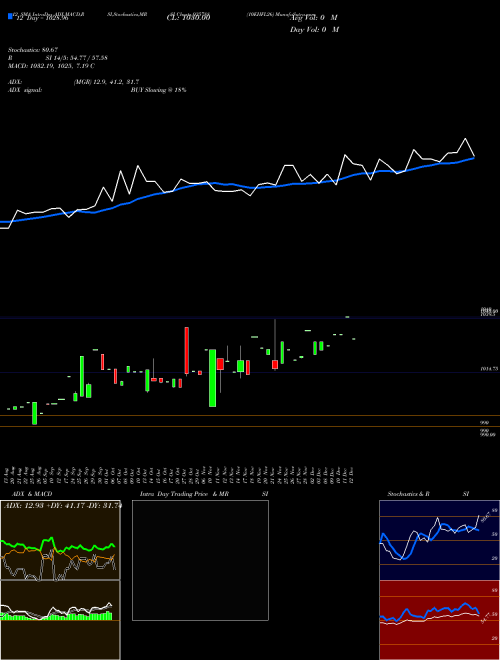Open the MACD histogram mini chart

click(x=60, y=620)
